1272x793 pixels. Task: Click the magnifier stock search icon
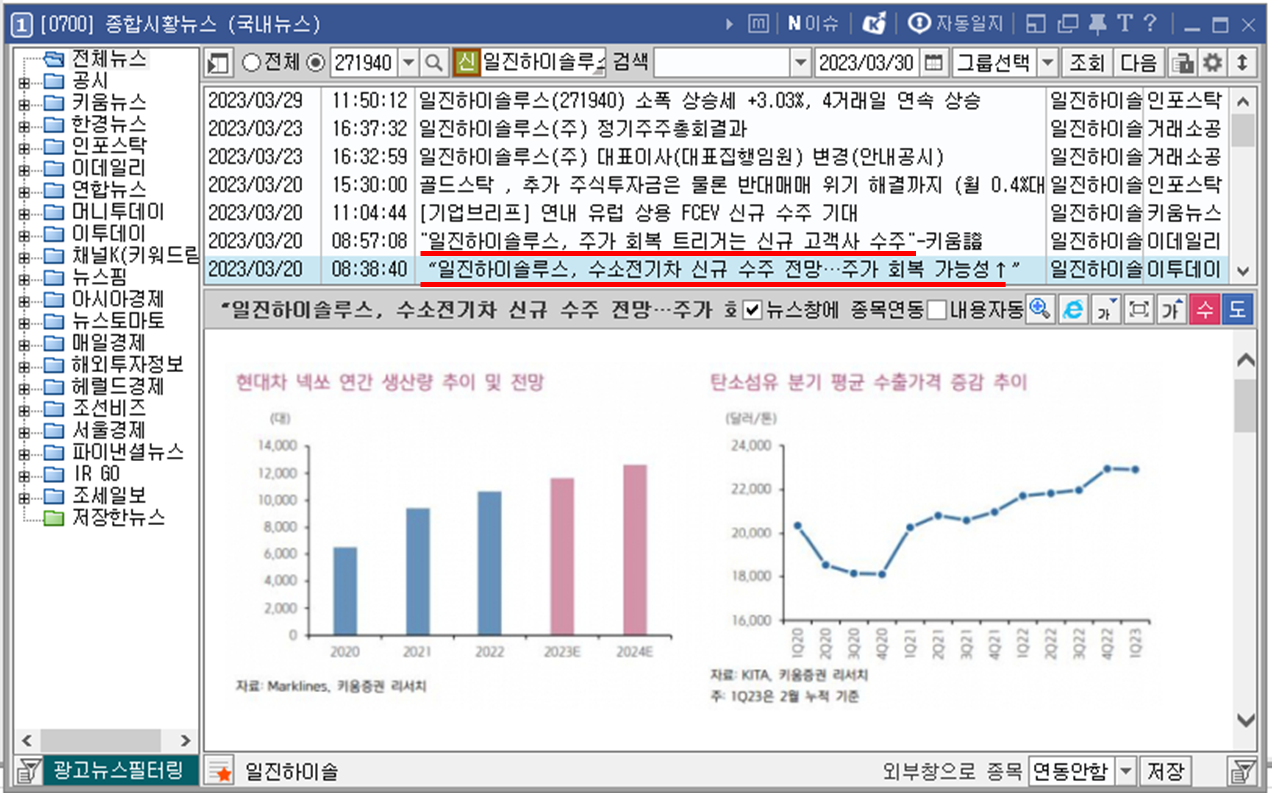click(433, 62)
